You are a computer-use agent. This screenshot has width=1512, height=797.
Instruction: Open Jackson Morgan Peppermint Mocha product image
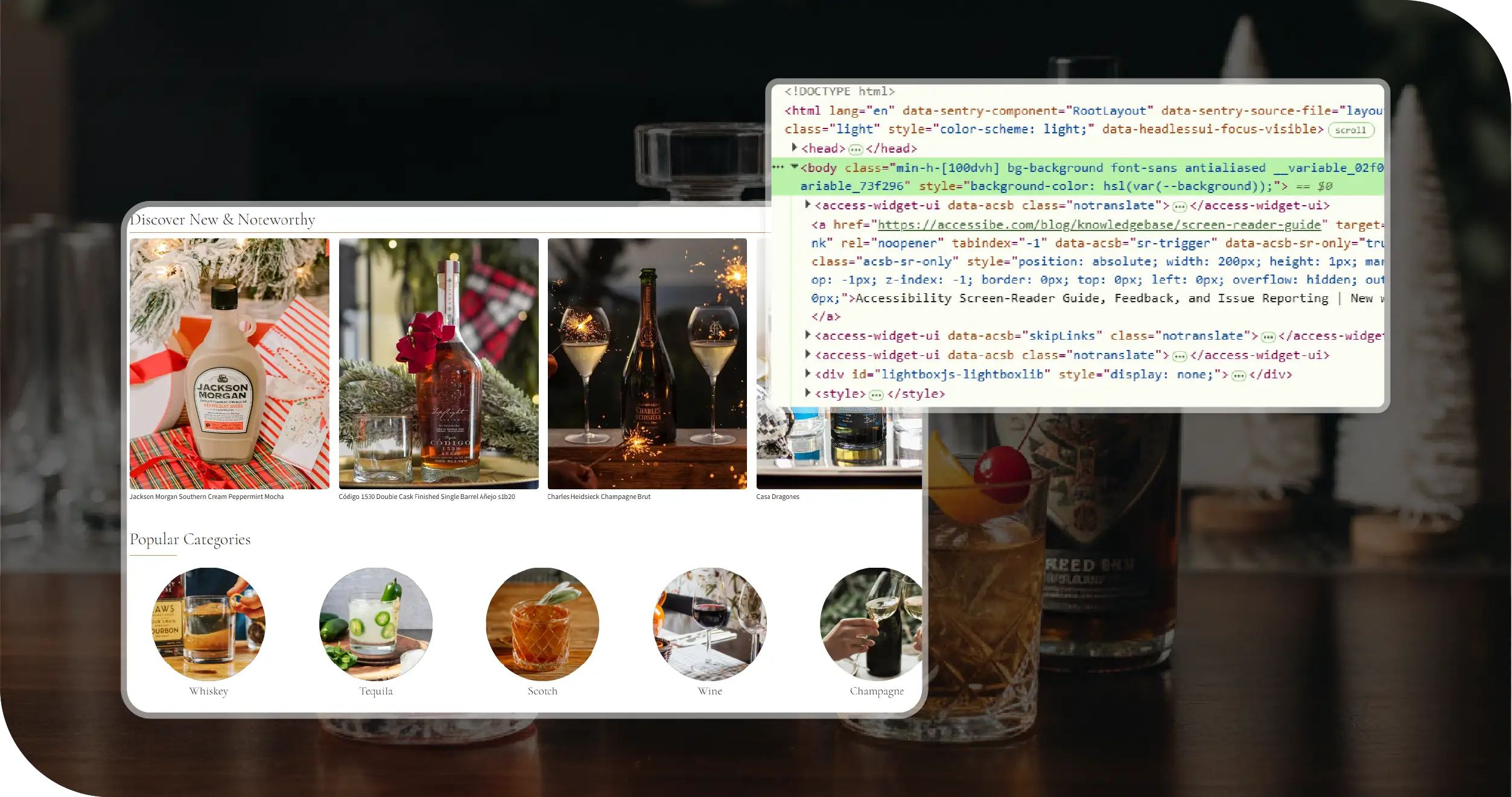pyautogui.click(x=229, y=363)
